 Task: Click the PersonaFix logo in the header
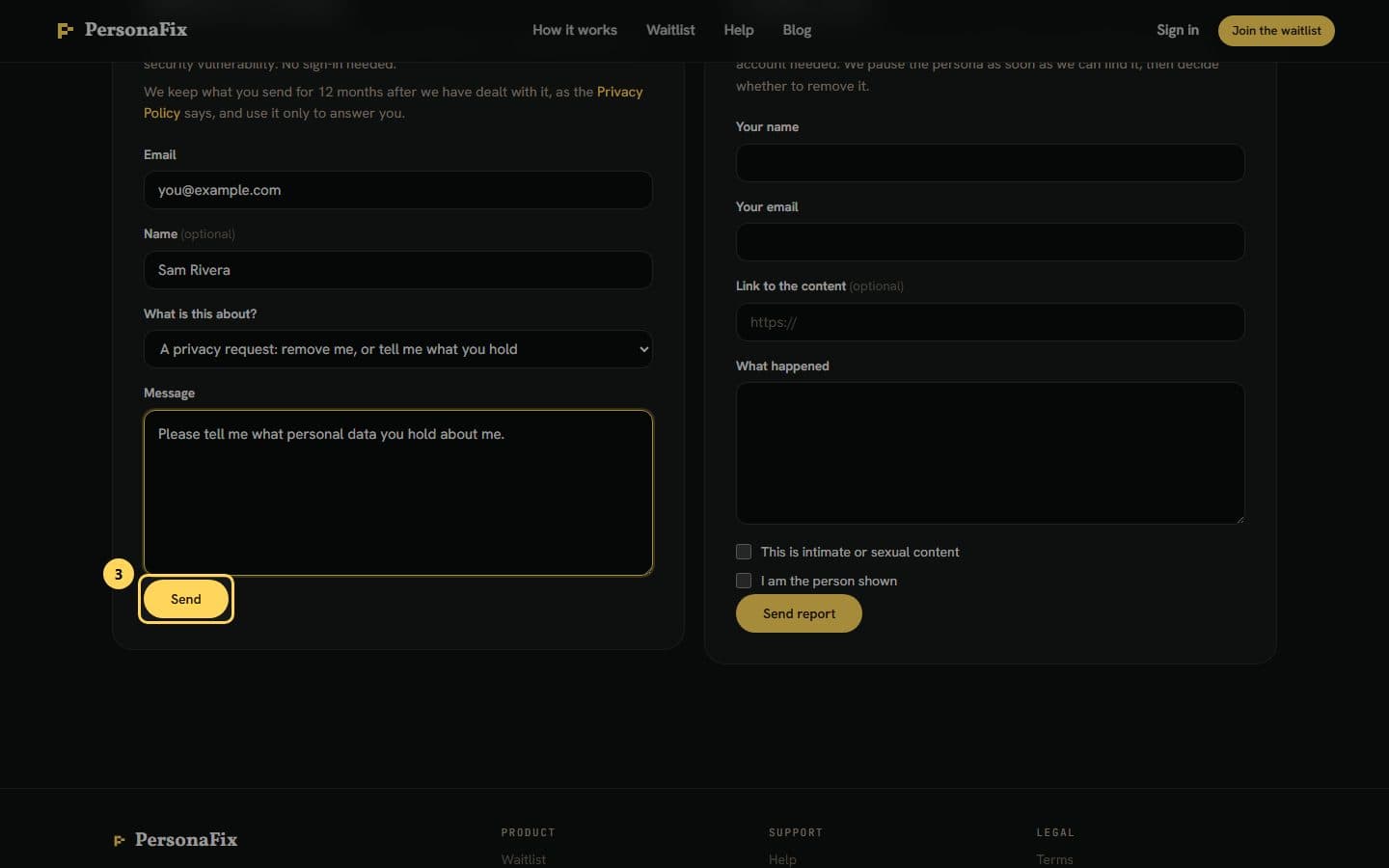coord(123,30)
